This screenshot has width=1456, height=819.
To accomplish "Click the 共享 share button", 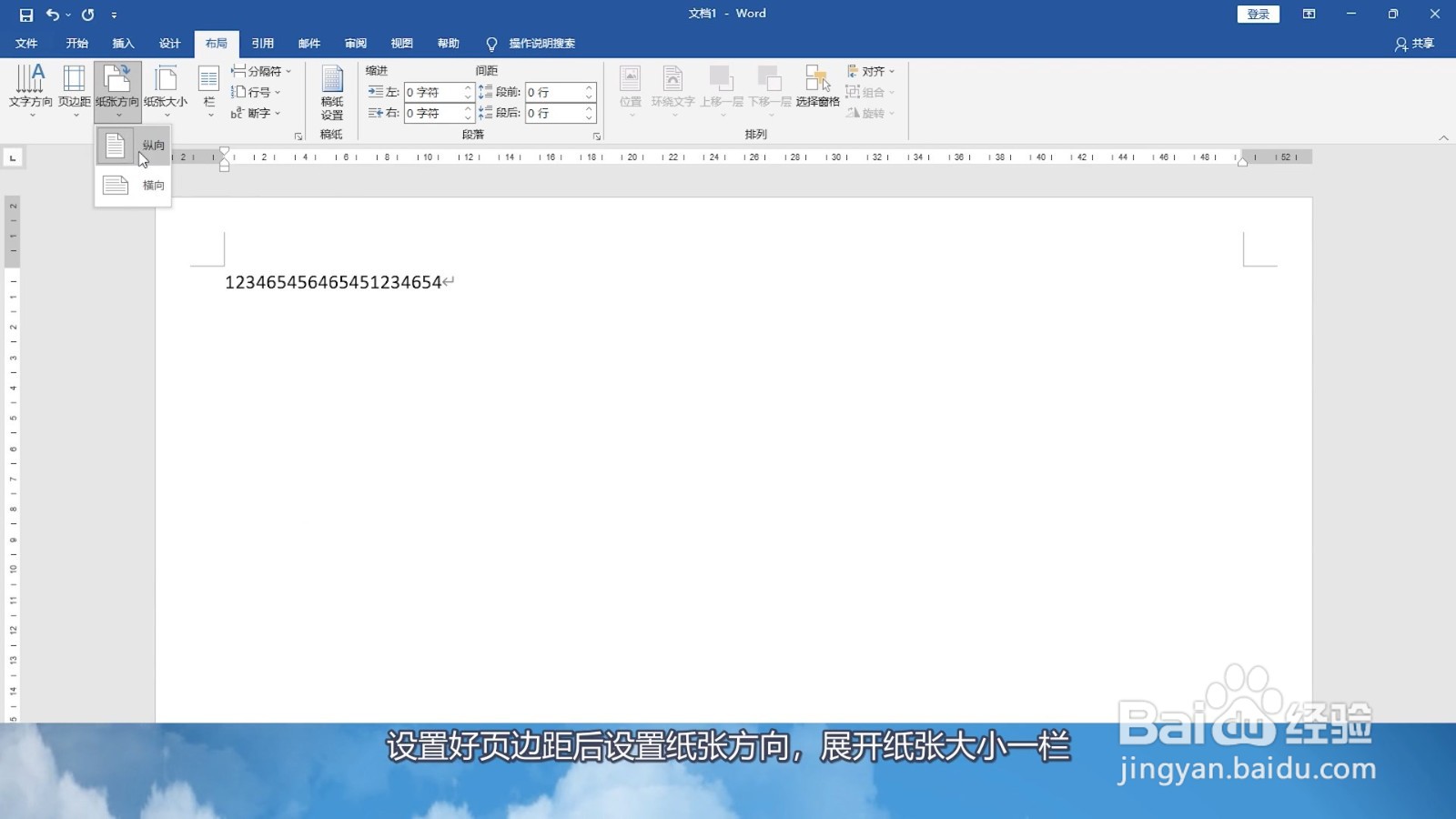I will 1414,44.
